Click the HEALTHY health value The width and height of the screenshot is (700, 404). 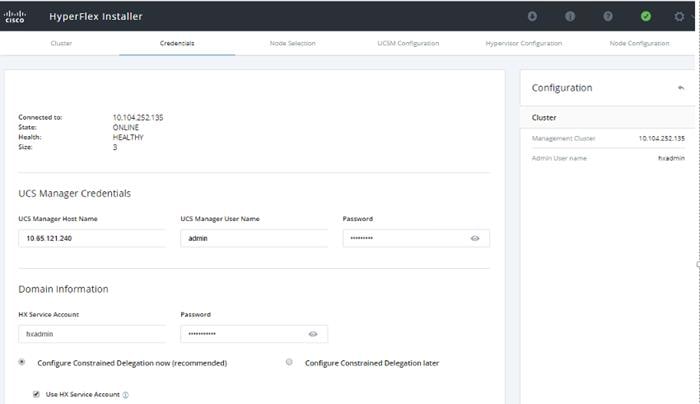coord(128,137)
